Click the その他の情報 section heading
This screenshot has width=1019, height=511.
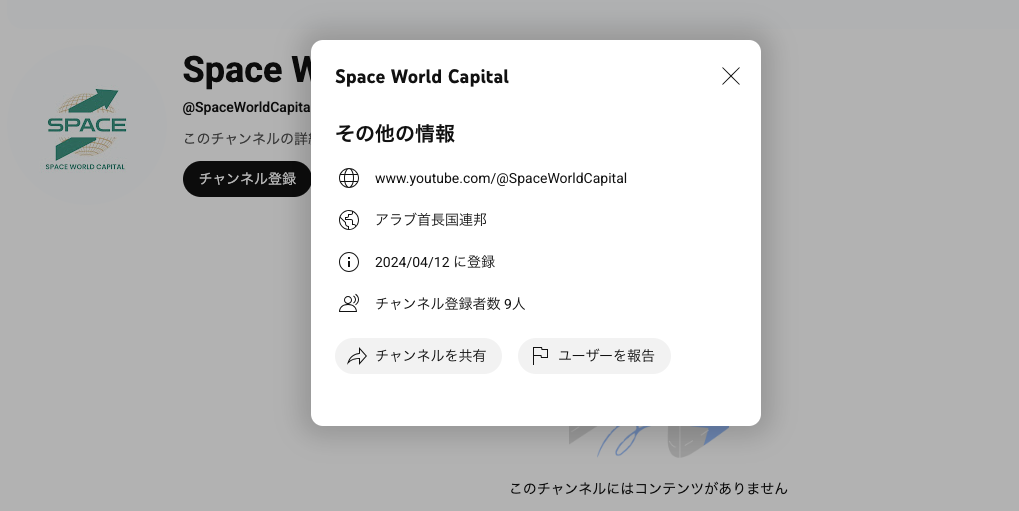(395, 134)
